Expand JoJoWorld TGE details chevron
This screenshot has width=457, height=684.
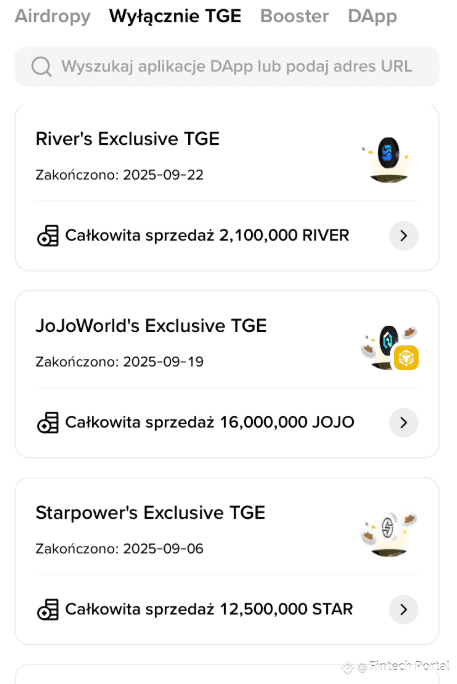tap(404, 422)
